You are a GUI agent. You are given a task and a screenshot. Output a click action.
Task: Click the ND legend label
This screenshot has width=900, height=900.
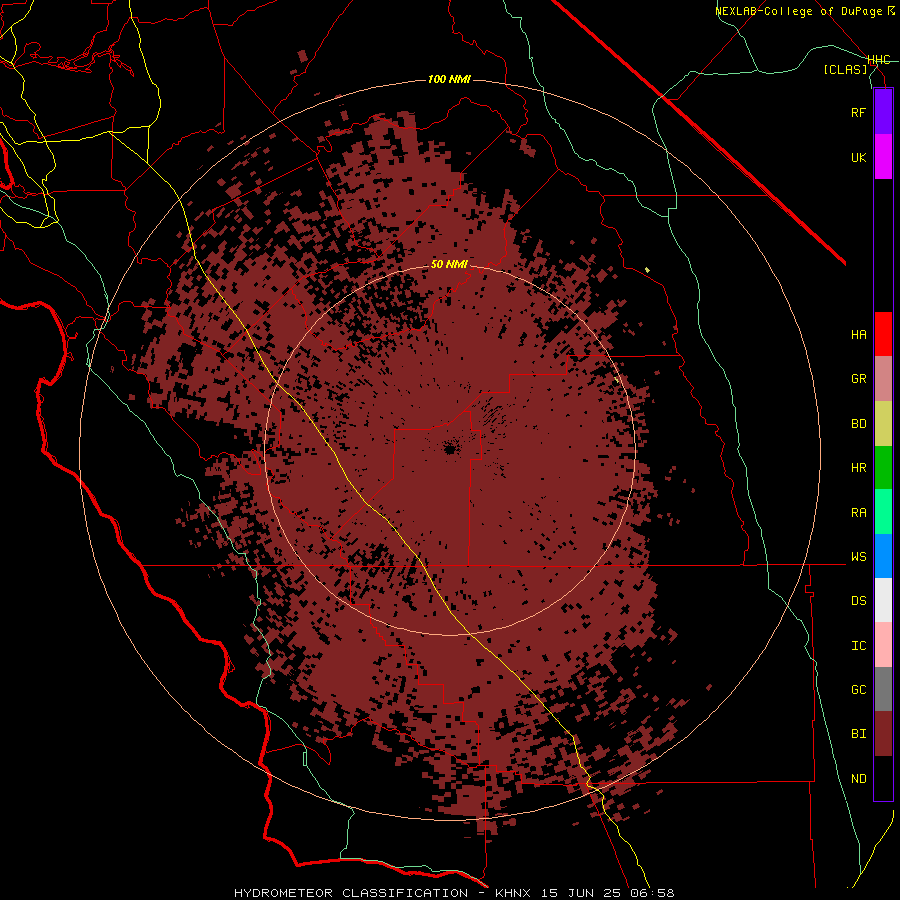[858, 778]
